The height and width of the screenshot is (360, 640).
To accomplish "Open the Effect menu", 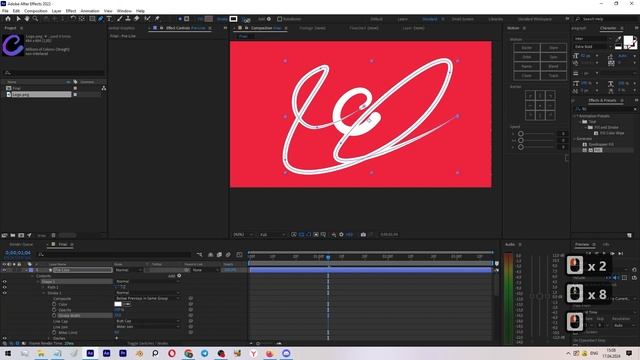I will point(71,11).
